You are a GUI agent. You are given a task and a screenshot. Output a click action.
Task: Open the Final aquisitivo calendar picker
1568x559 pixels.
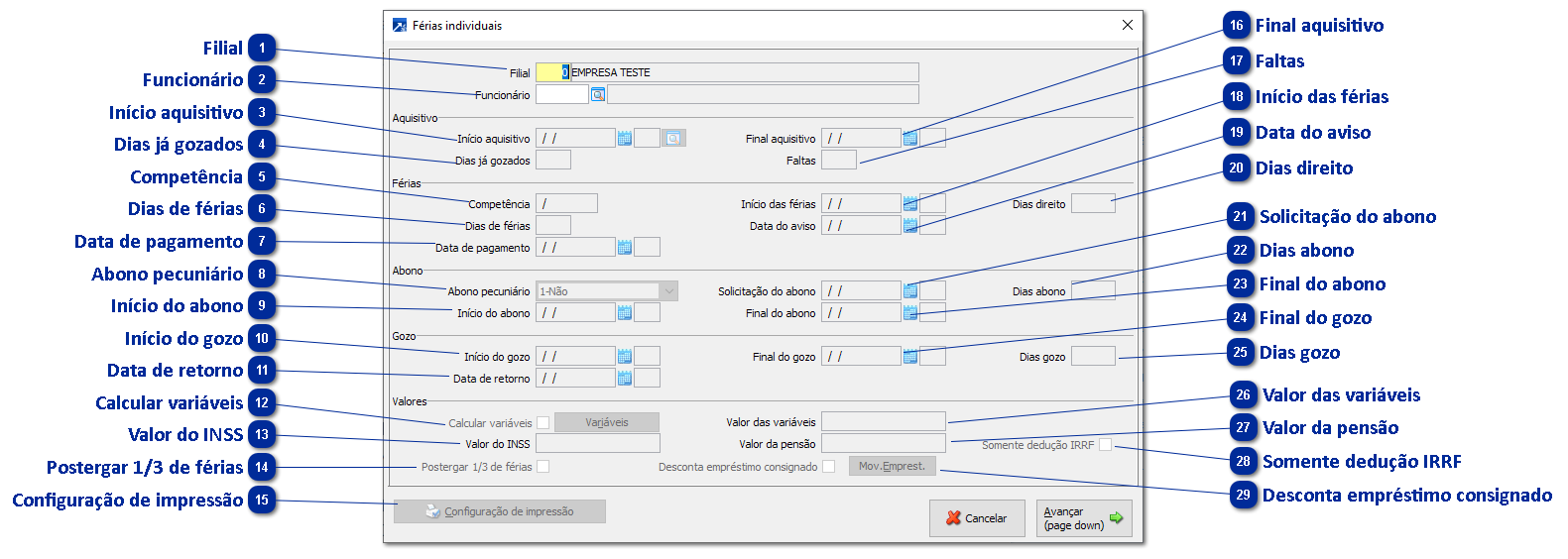pyautogui.click(x=910, y=138)
